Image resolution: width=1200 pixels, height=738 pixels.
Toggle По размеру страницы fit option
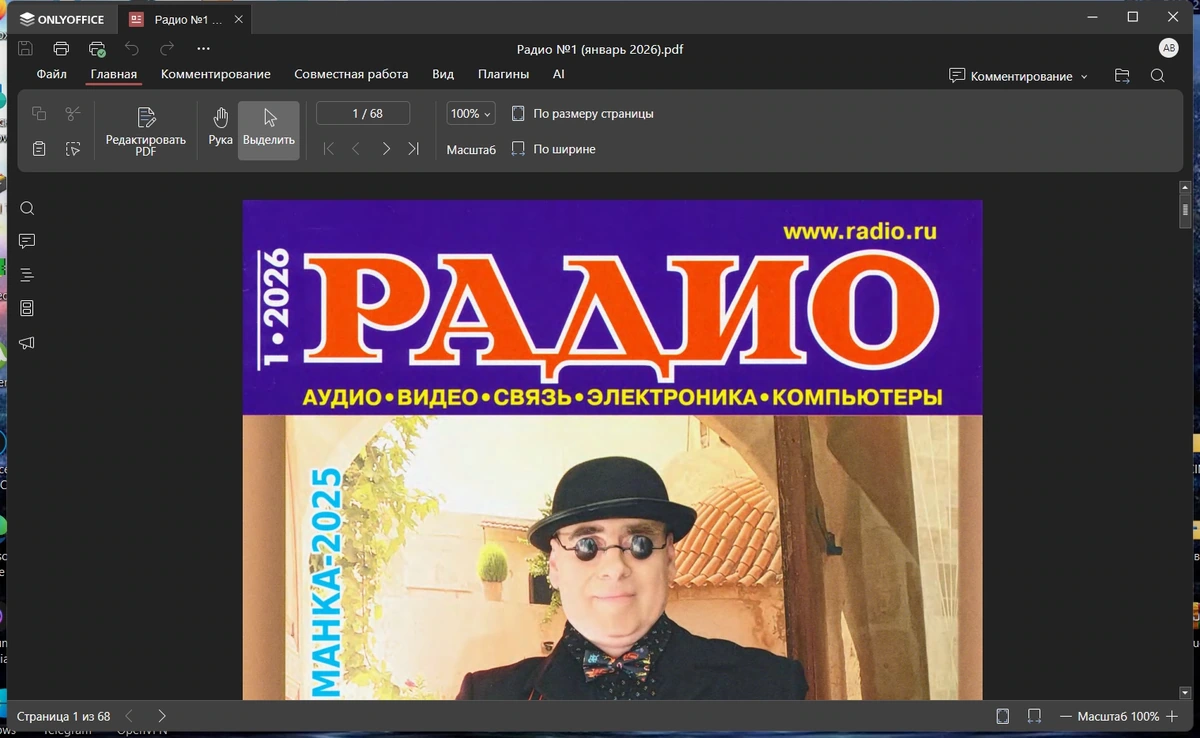click(x=583, y=114)
